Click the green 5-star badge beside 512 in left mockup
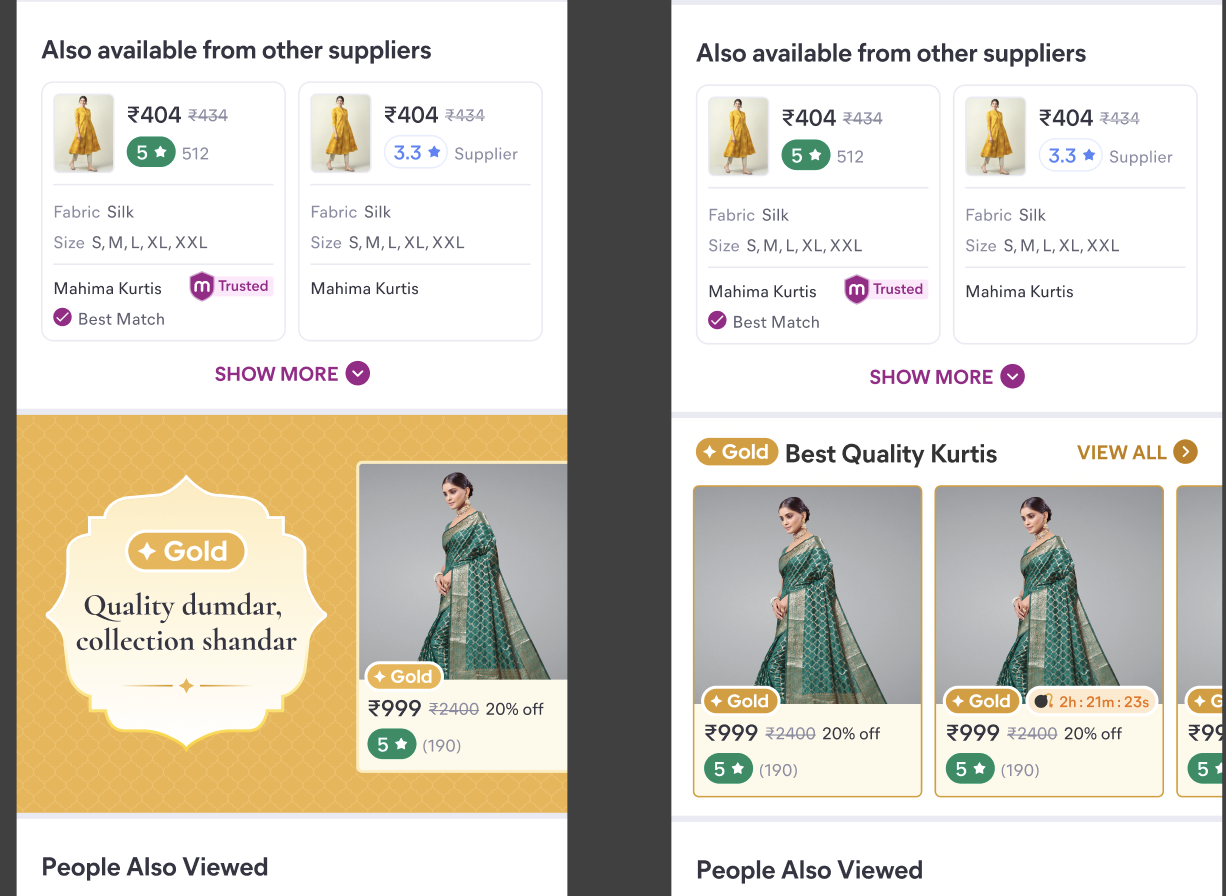Screen dimensions: 1226x896 pos(150,153)
